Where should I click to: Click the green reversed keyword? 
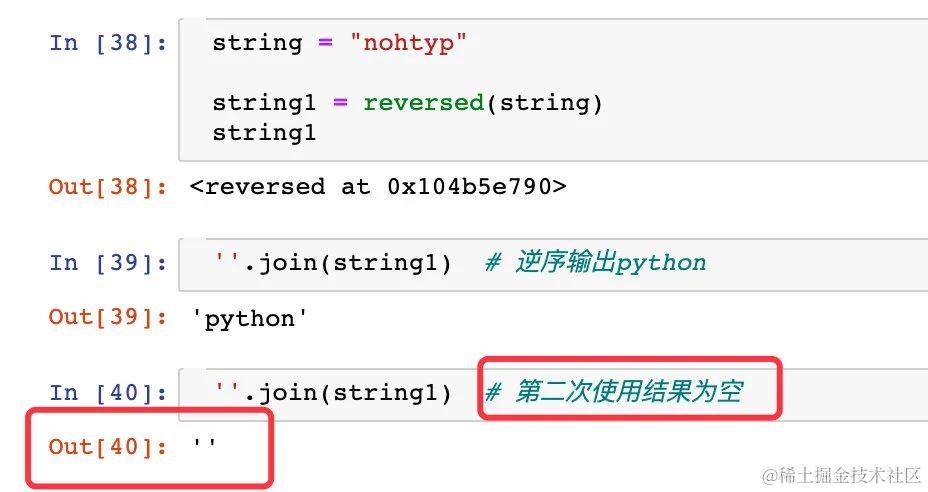pos(424,103)
